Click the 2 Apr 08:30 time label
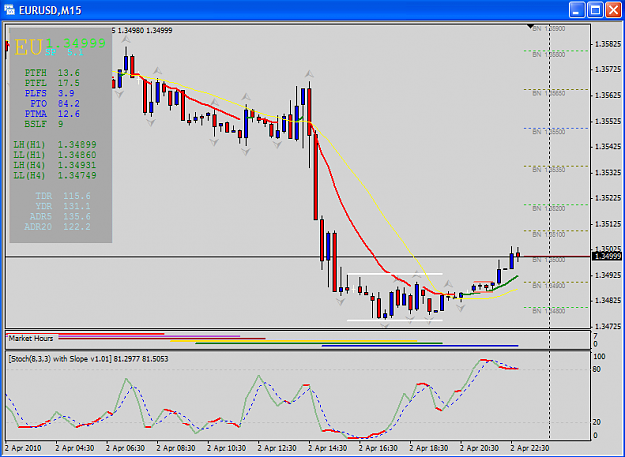The height and width of the screenshot is (457, 625). (x=176, y=448)
